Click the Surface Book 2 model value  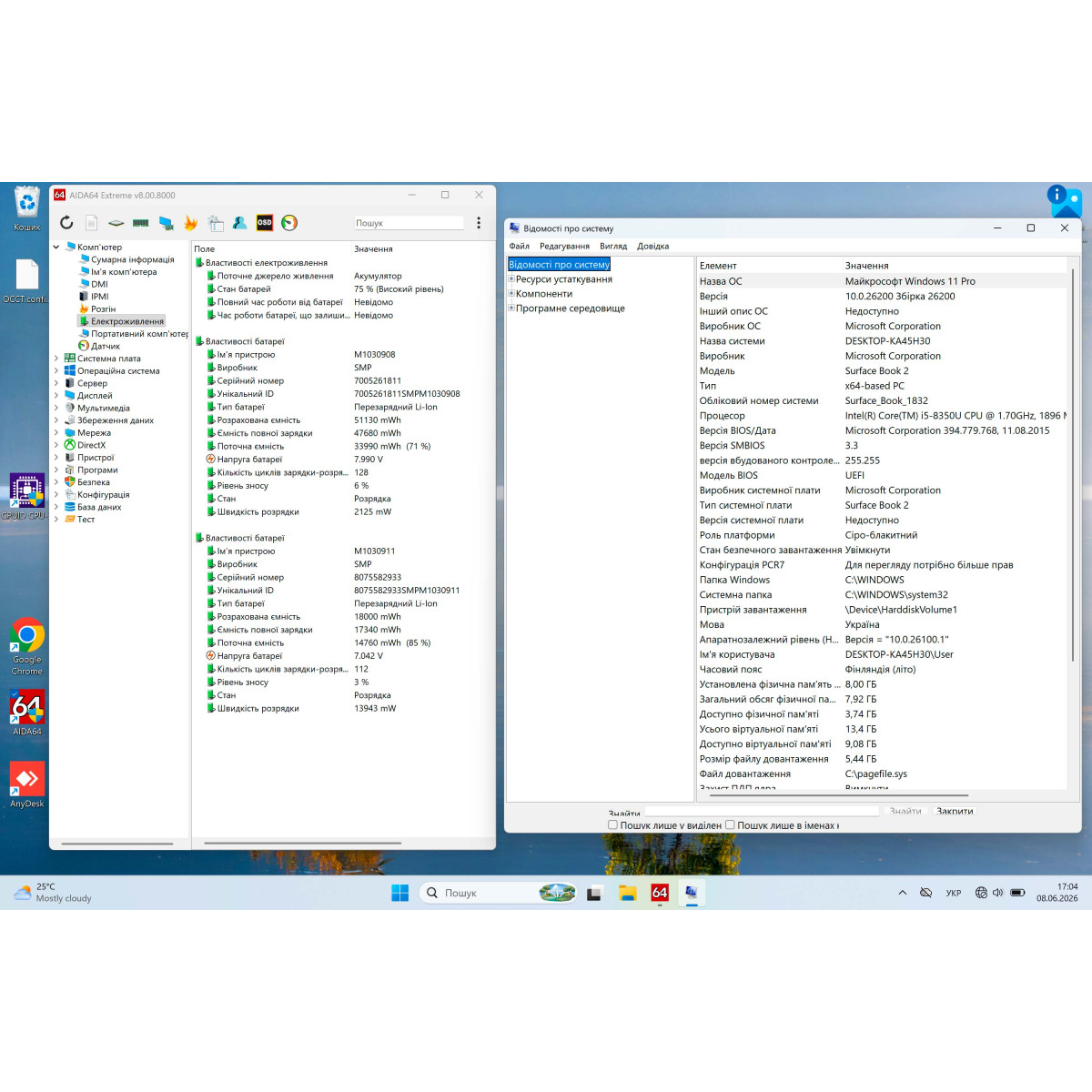876,370
